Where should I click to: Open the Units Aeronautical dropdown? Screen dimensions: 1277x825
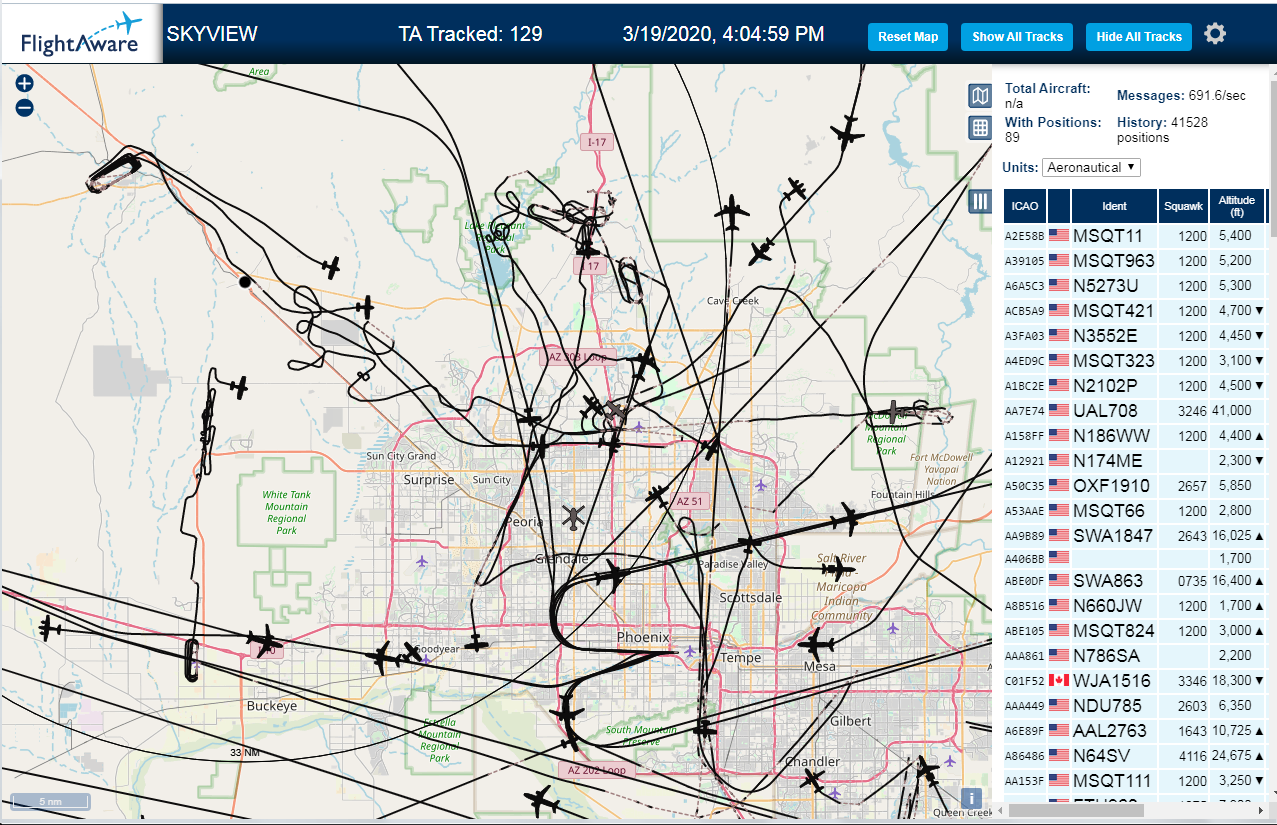tap(1091, 167)
